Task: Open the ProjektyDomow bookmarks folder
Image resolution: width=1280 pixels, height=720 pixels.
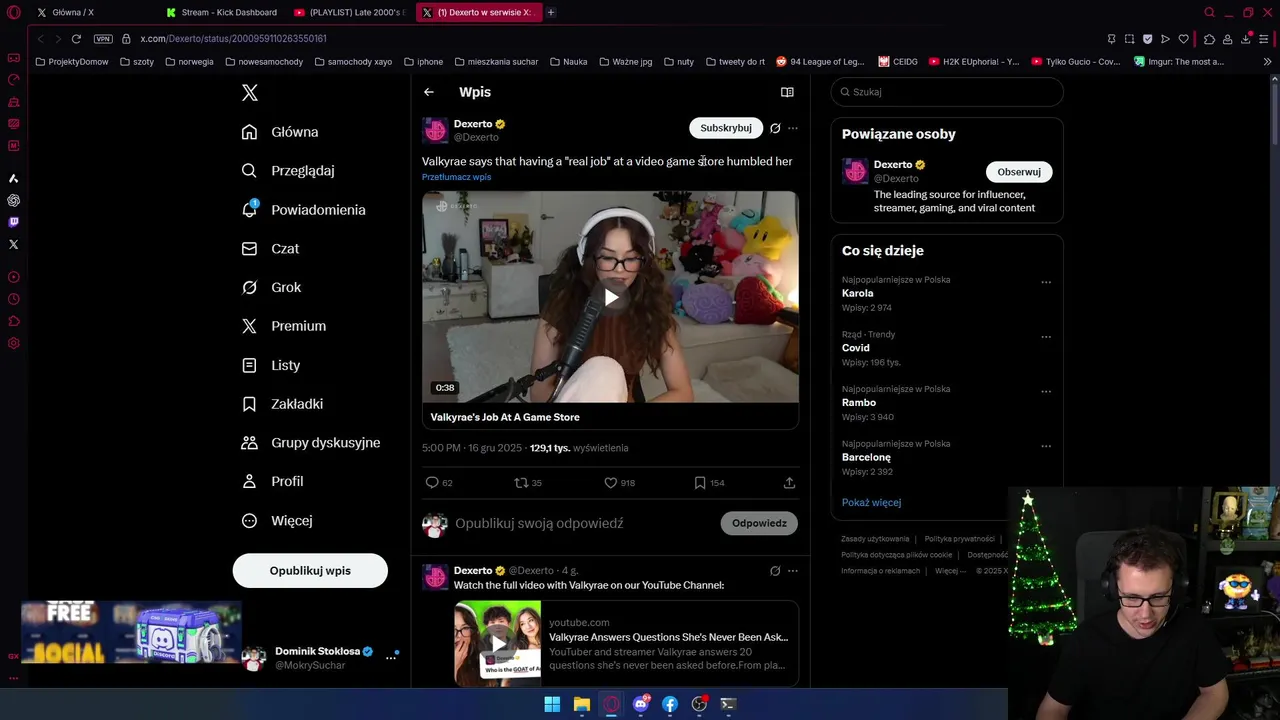Action: [x=72, y=62]
